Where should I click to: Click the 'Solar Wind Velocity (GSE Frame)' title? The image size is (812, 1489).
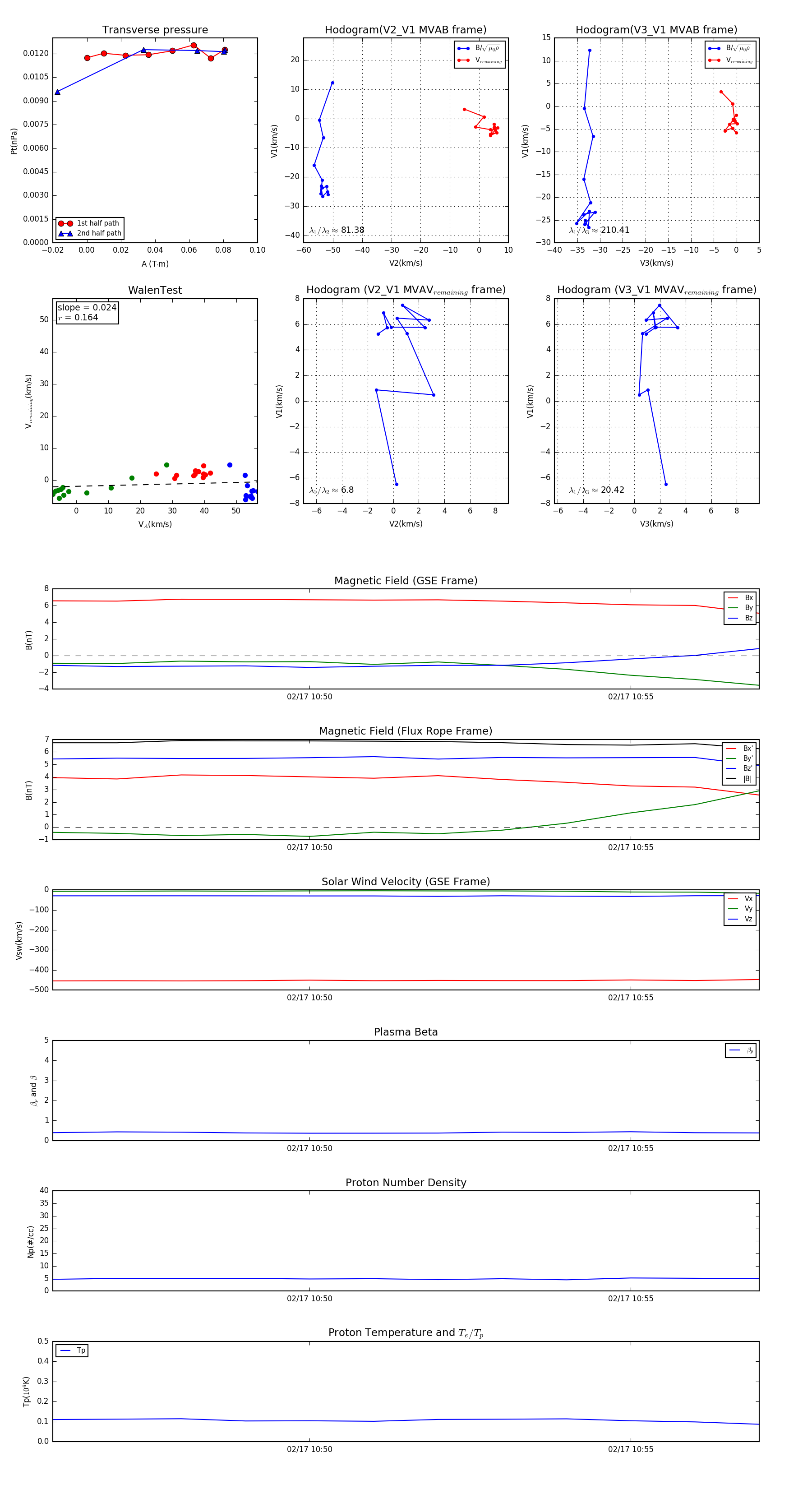coord(406,882)
